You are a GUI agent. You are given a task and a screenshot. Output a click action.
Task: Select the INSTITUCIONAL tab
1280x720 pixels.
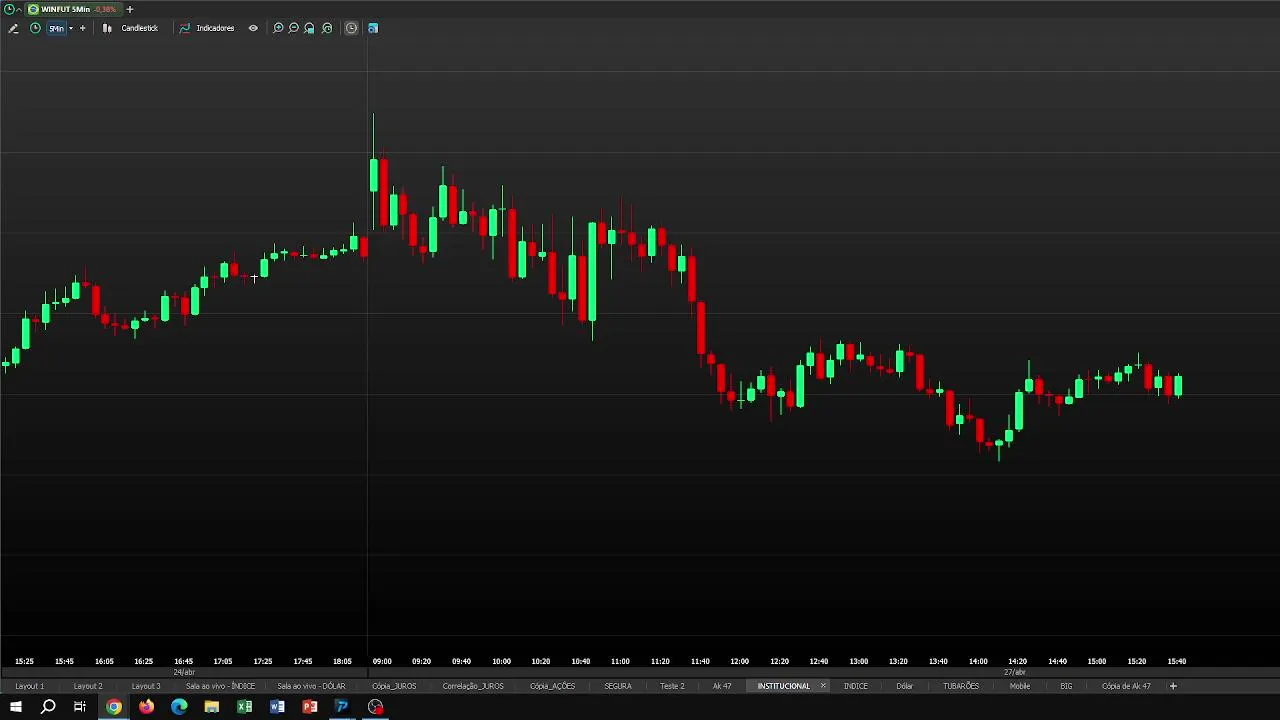point(784,686)
